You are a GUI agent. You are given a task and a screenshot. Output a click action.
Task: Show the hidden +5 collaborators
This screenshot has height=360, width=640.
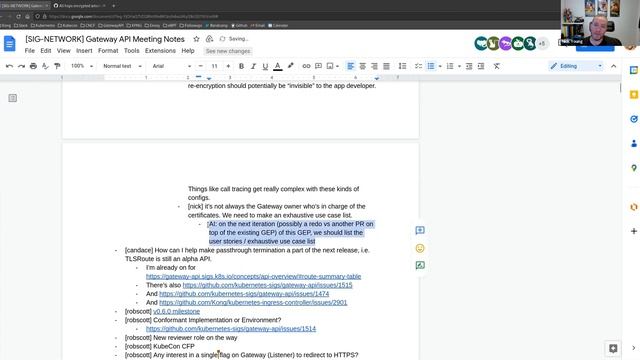(542, 43)
